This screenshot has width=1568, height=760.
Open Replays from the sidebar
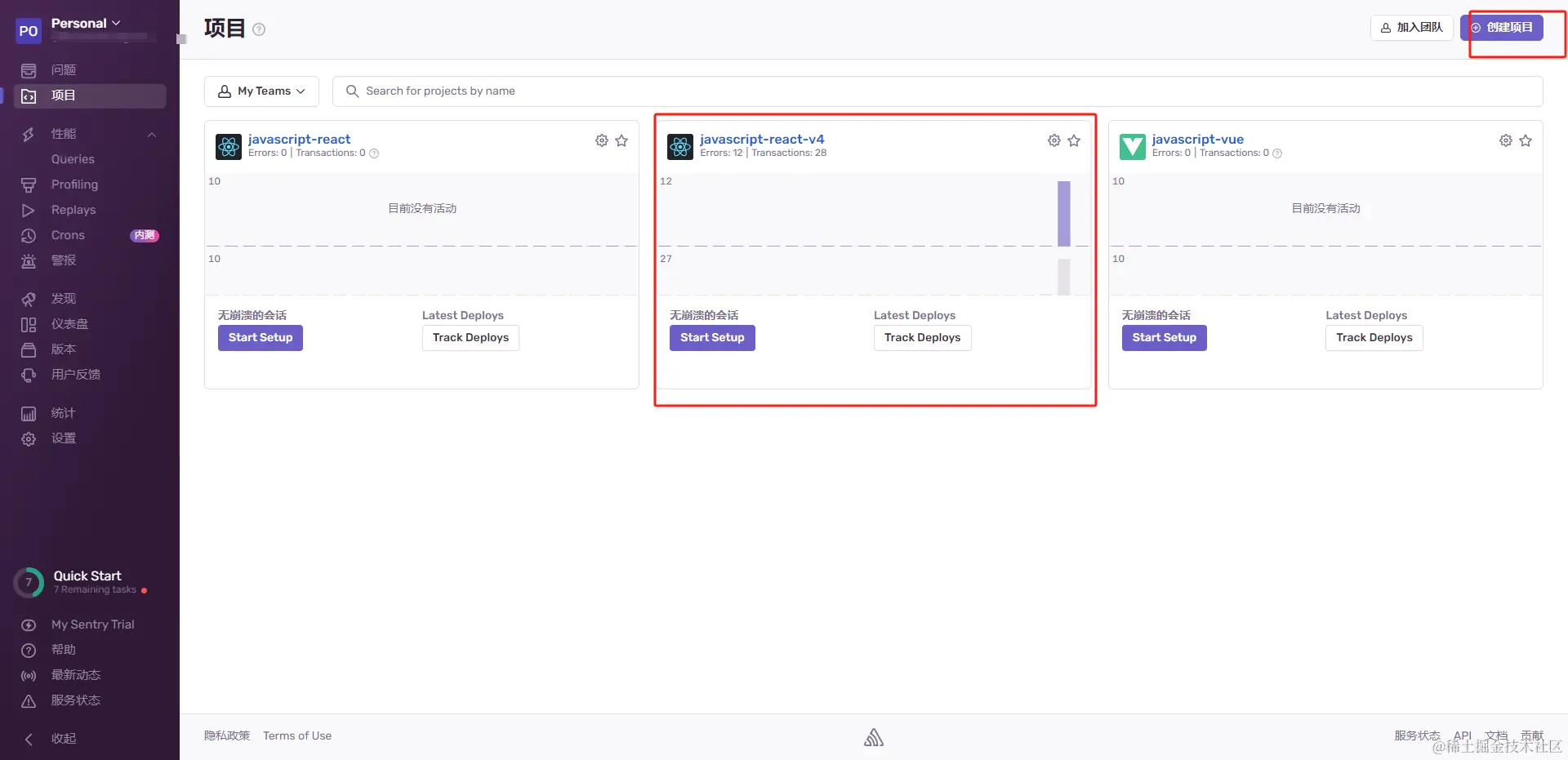(x=73, y=210)
